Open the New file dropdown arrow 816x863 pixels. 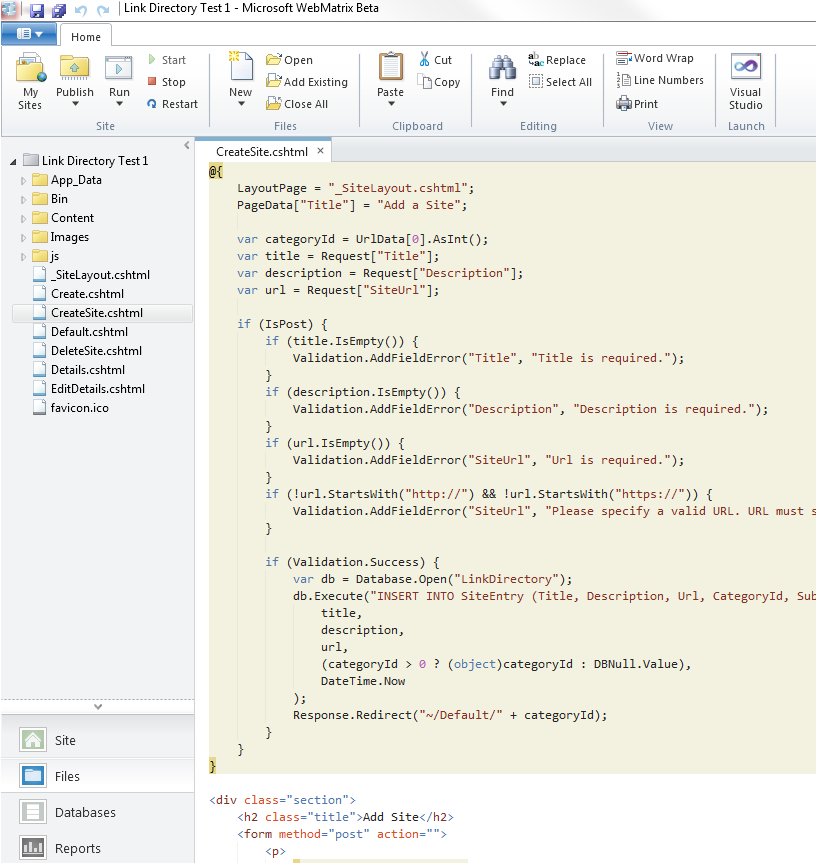(x=240, y=105)
